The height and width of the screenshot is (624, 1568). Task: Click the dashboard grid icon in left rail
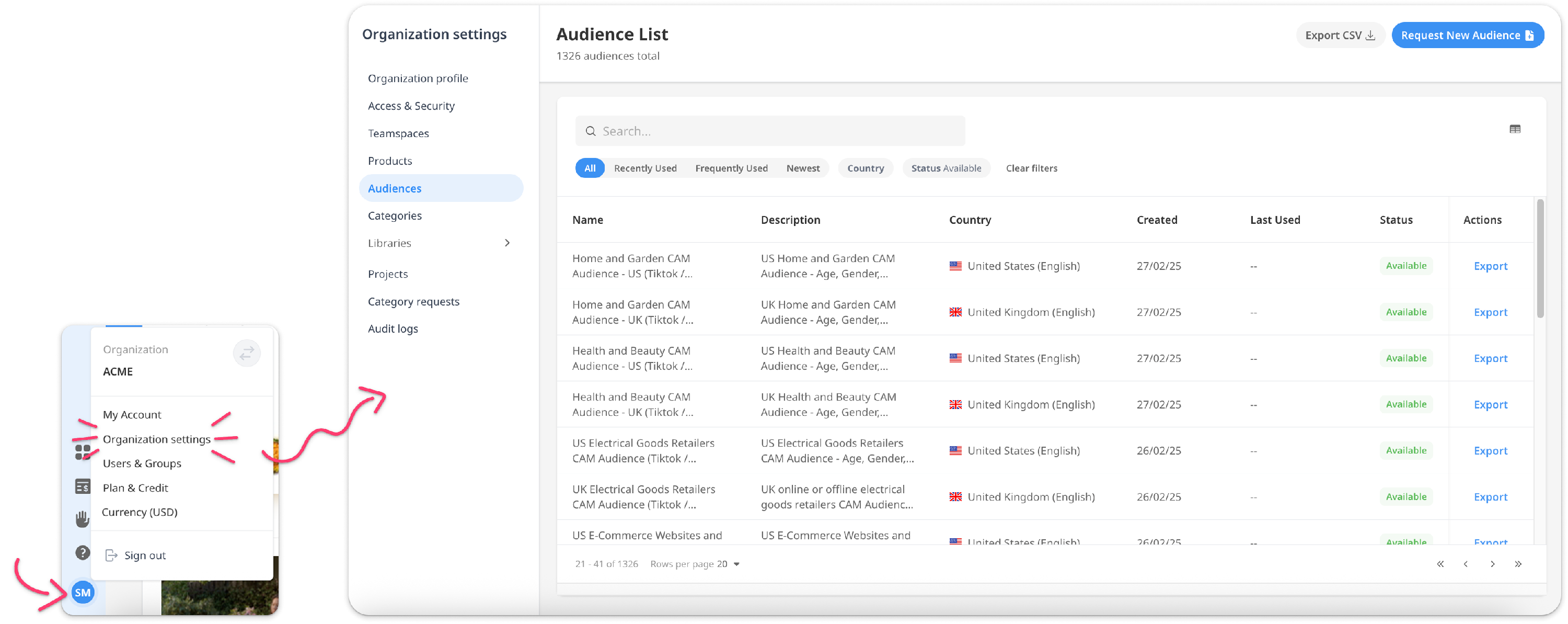pos(83,451)
